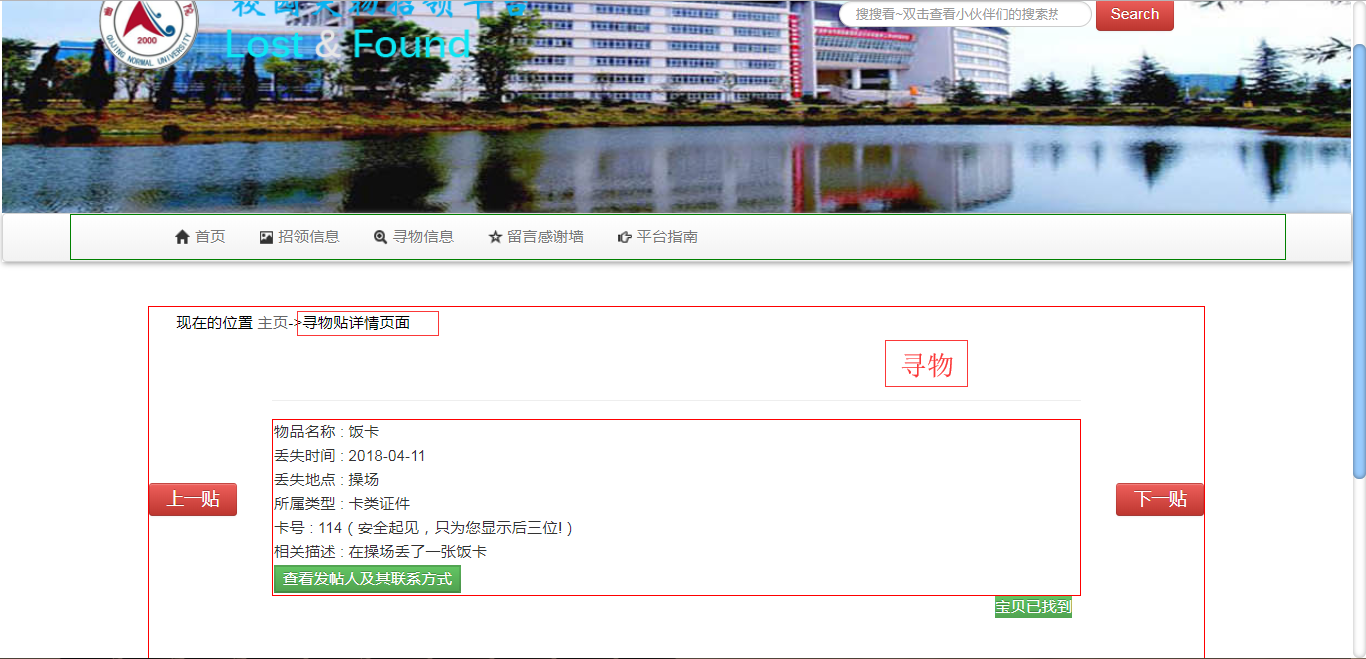Focus the 搜搜看 search input box
The width and height of the screenshot is (1366, 659).
pyautogui.click(x=965, y=15)
